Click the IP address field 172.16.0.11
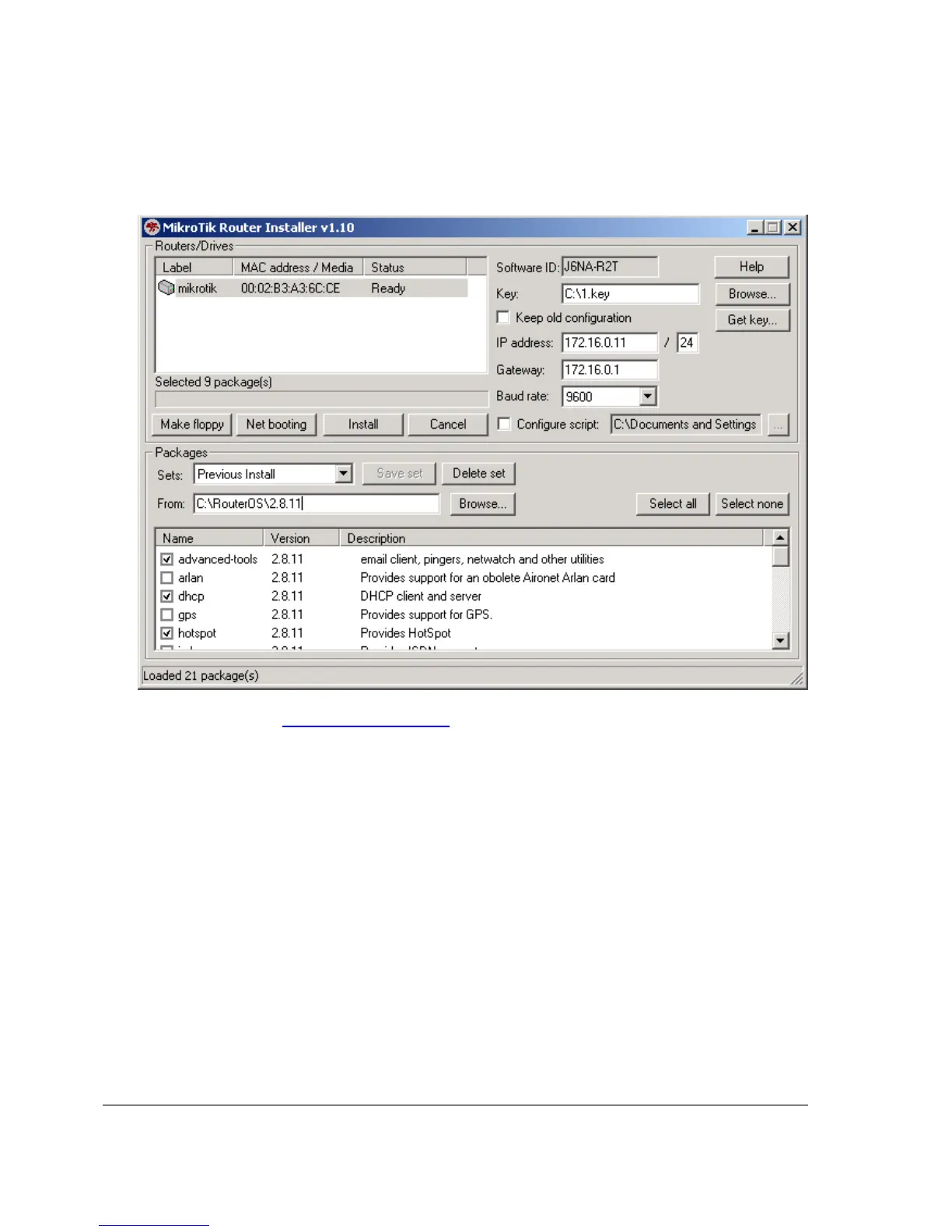The height and width of the screenshot is (1232, 952). click(610, 343)
